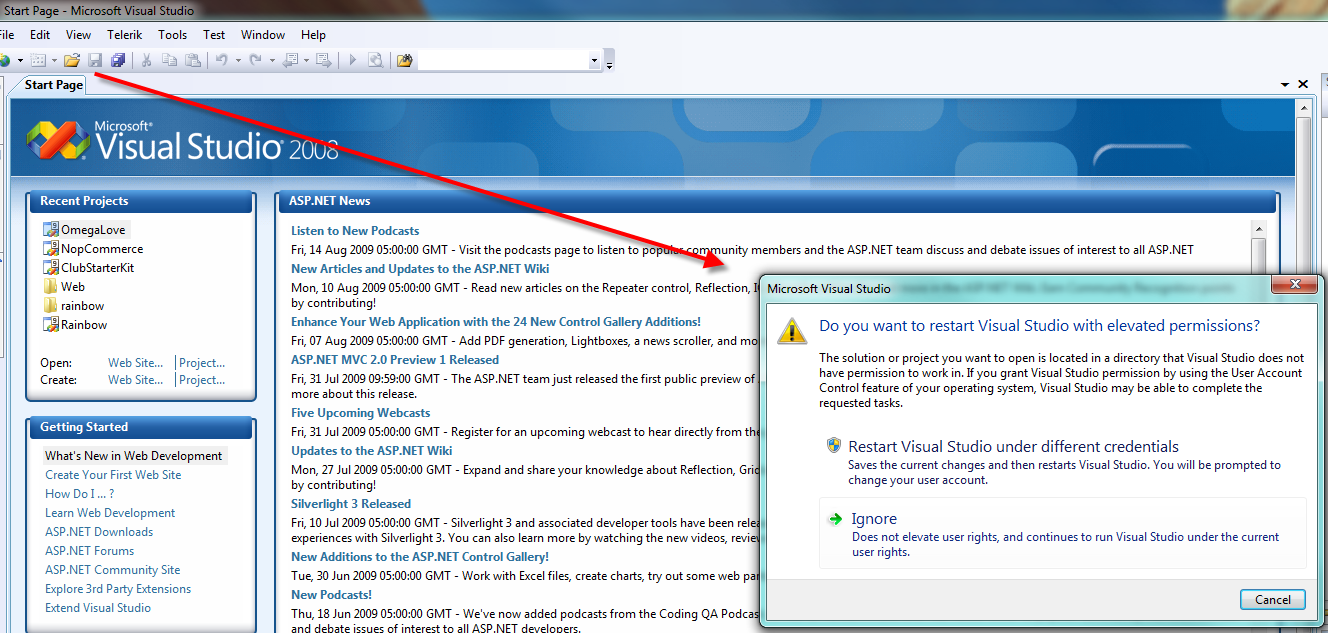This screenshot has height=633, width=1328.
Task: Click the Open File folder toolbar icon
Action: click(72, 60)
